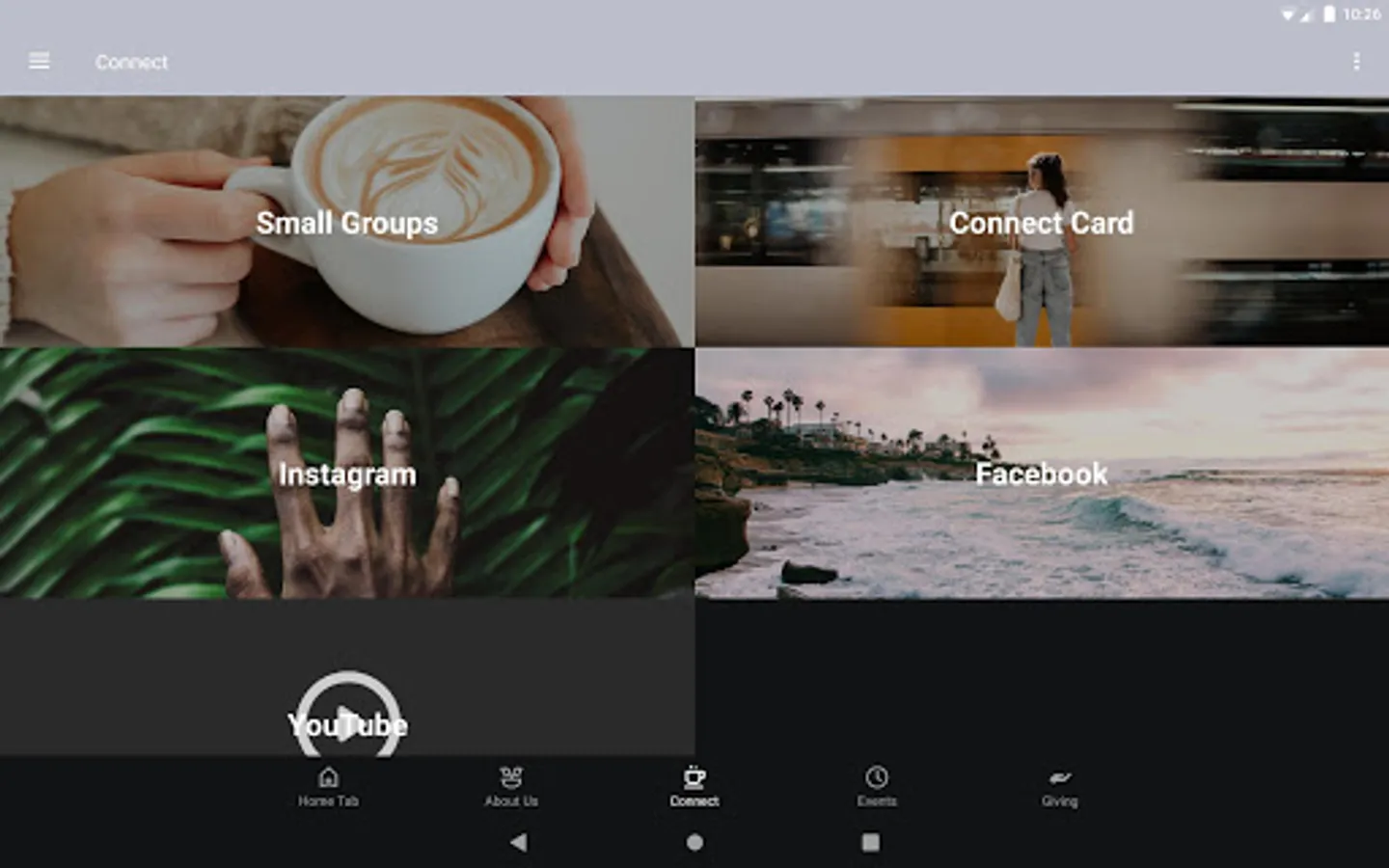The image size is (1389, 868).
Task: Switch to the Home Tab label
Action: click(328, 801)
